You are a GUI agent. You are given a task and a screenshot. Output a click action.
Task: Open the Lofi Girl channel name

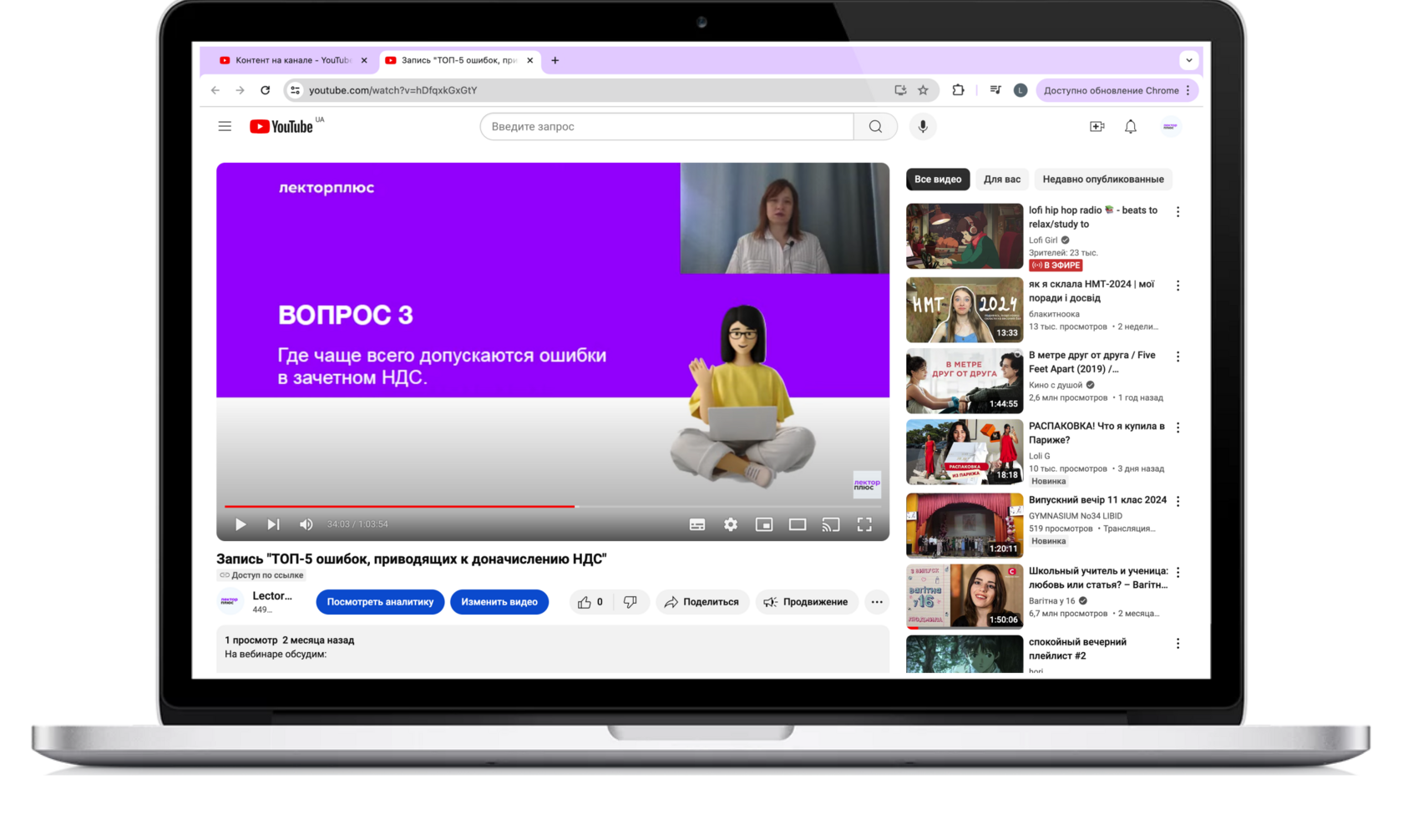coord(1043,240)
